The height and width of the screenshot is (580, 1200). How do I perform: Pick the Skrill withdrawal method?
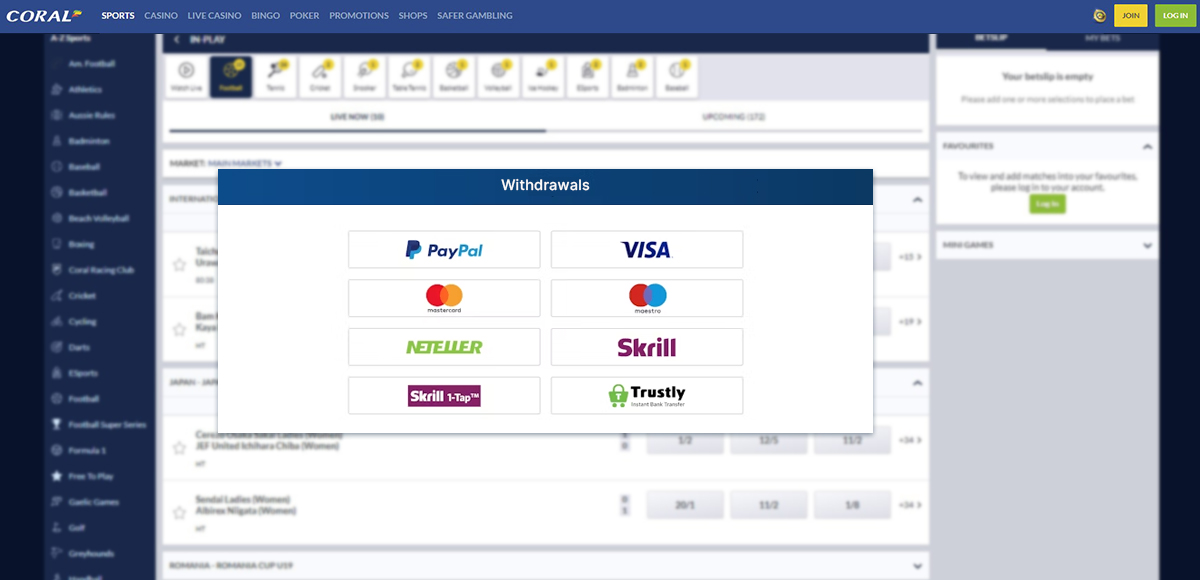[647, 347]
